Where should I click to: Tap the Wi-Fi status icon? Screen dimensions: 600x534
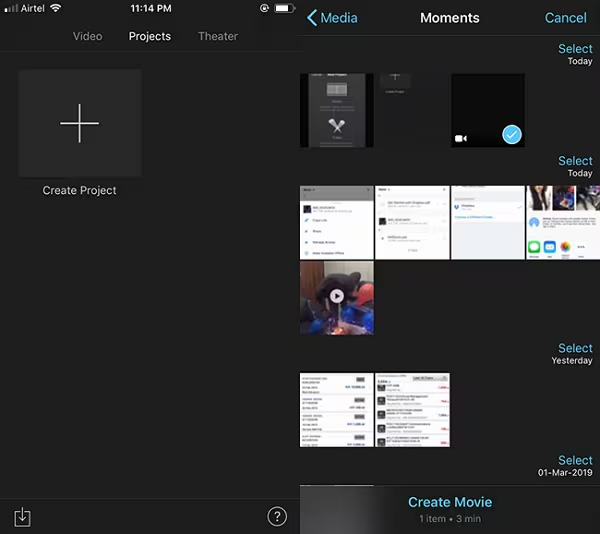point(55,8)
